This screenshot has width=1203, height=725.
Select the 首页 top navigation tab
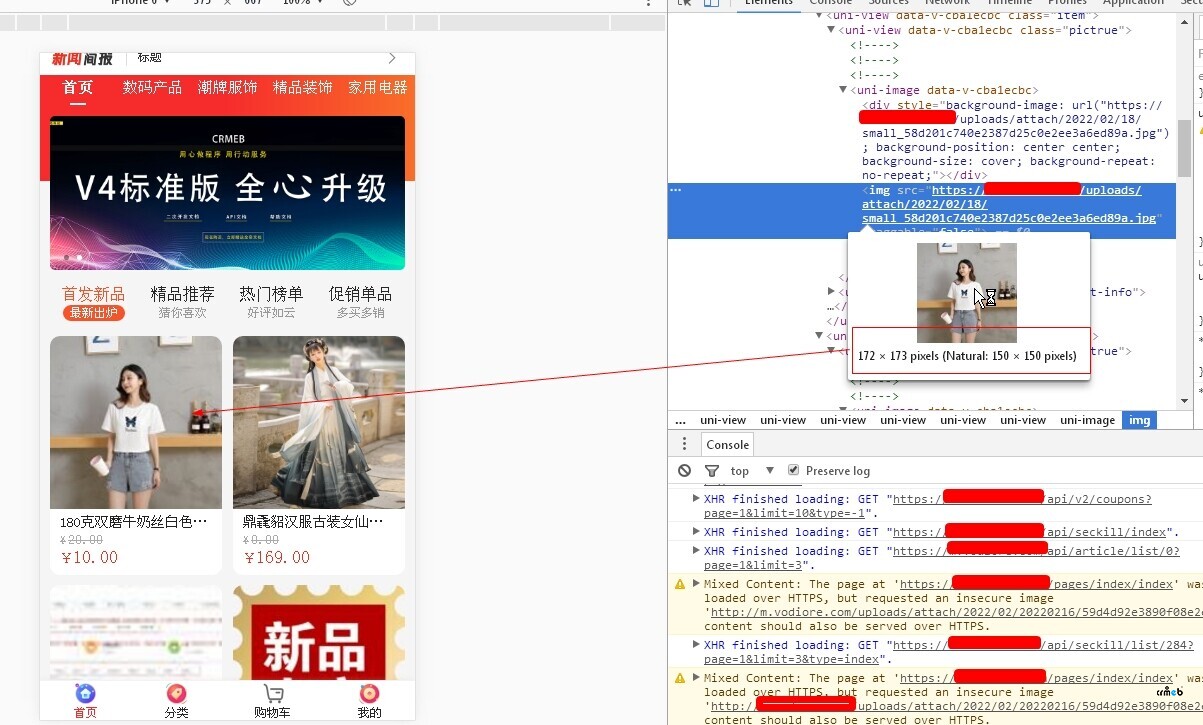coord(78,88)
